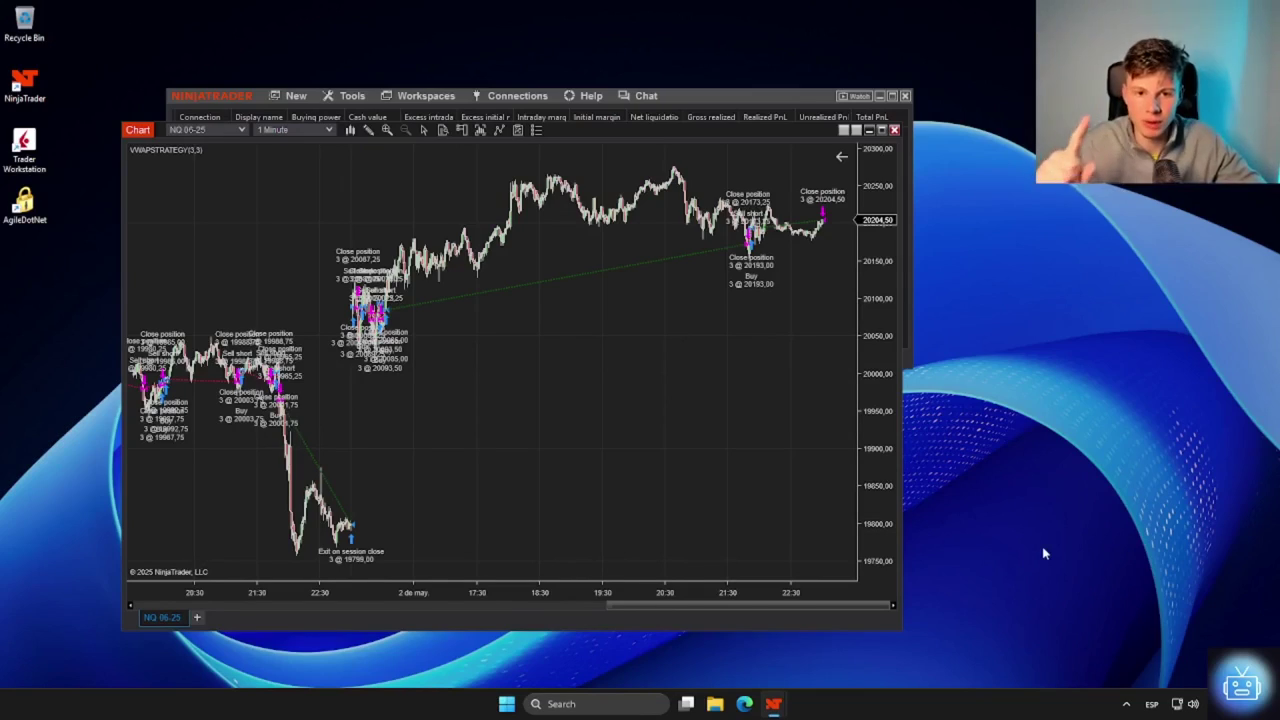The height and width of the screenshot is (720, 1280).
Task: Open Chart Trader toolbar icon
Action: [x=461, y=130]
